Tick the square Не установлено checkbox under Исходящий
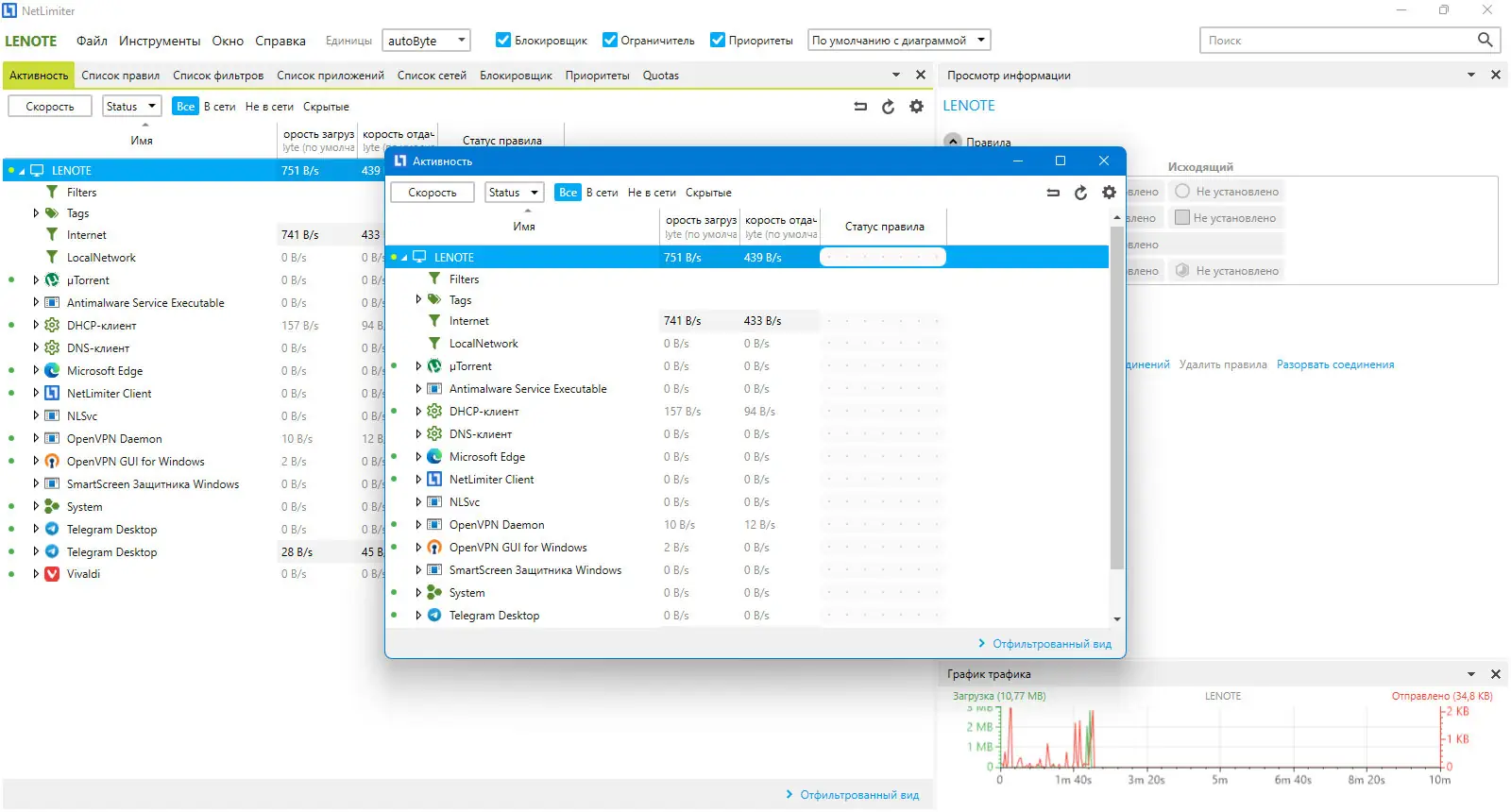The height and width of the screenshot is (812, 1511). [x=1181, y=217]
